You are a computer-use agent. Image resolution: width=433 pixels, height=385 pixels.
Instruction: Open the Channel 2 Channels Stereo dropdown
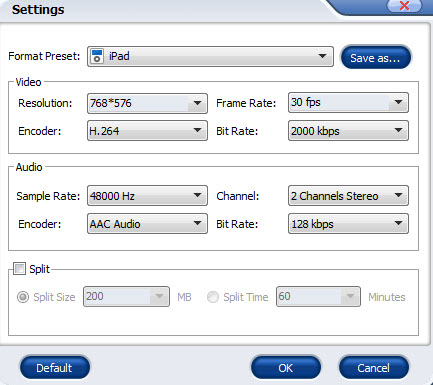(348, 196)
